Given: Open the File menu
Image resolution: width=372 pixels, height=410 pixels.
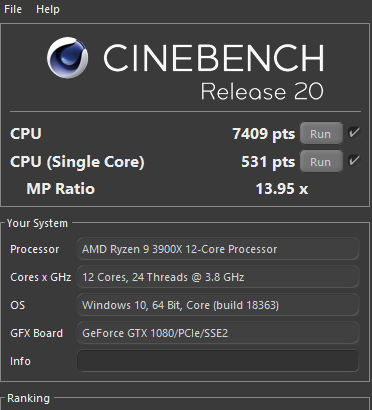Looking at the screenshot, I should click(13, 9).
